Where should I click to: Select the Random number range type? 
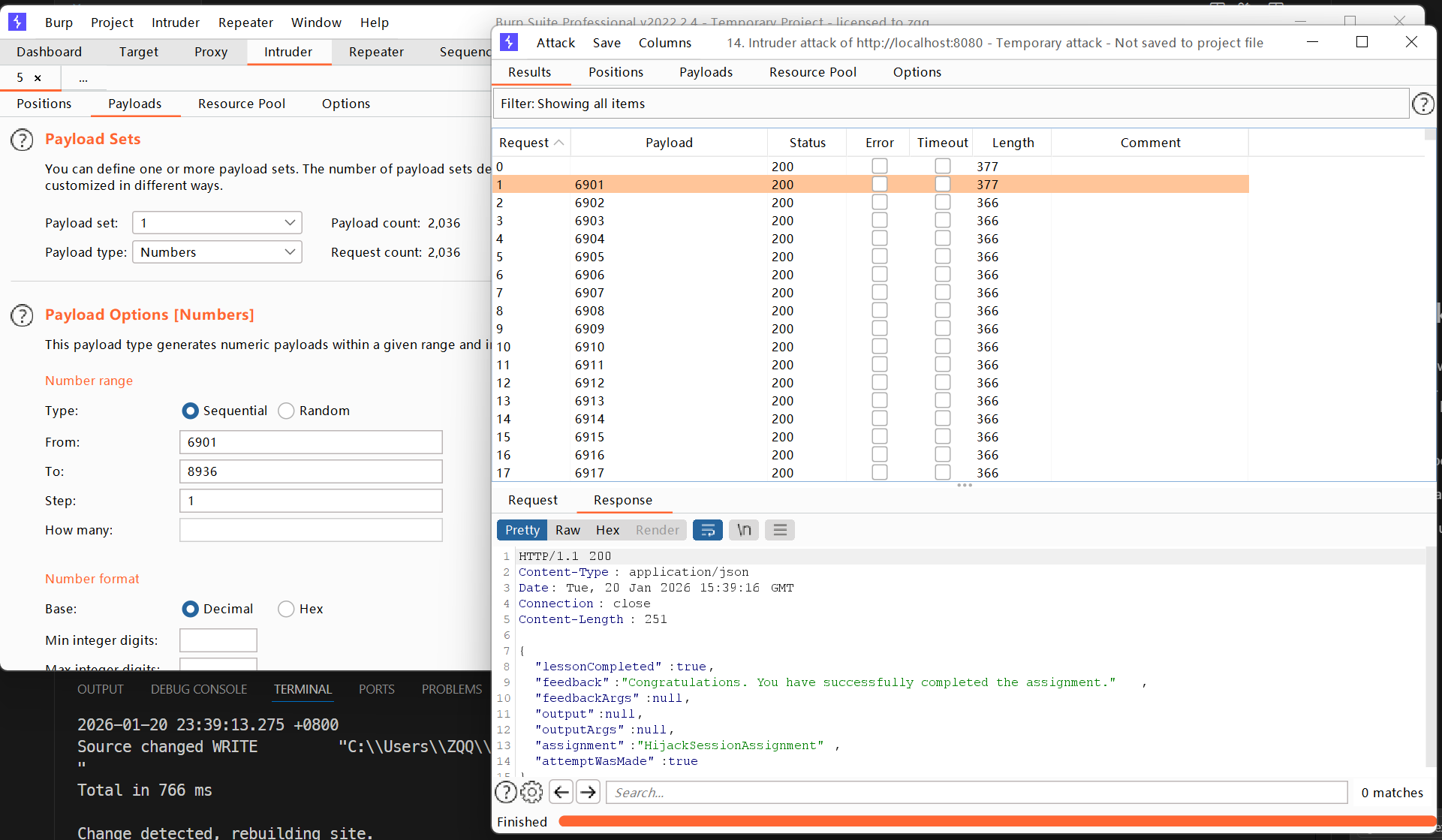(x=286, y=411)
